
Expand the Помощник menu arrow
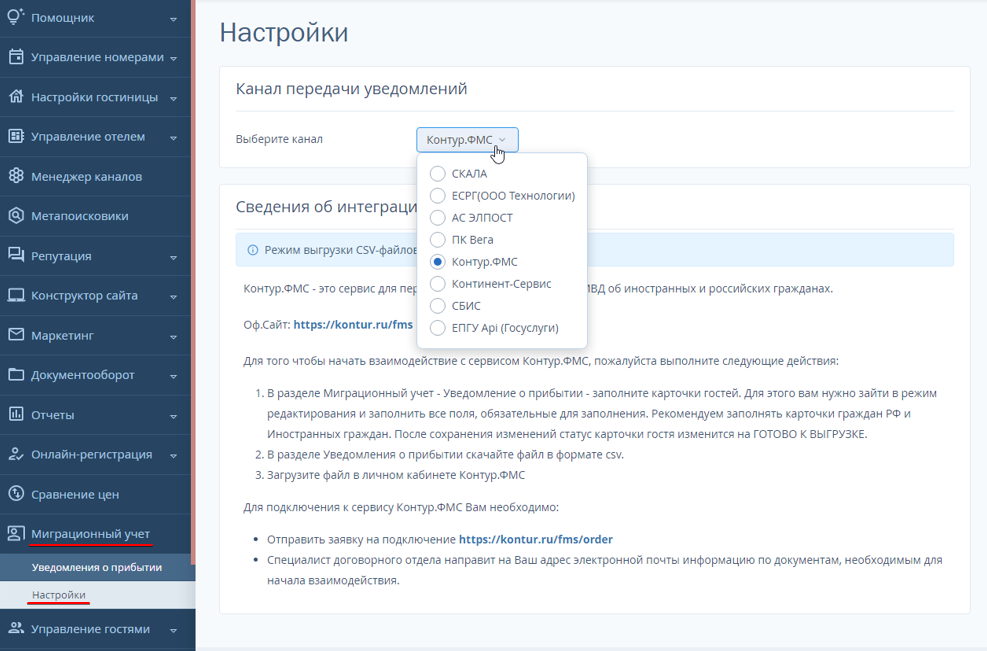pyautogui.click(x=173, y=19)
